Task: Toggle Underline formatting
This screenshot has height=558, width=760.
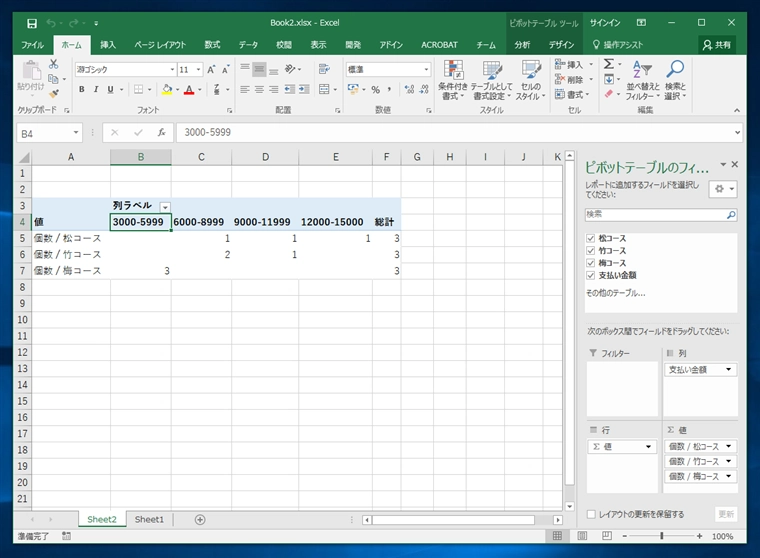Action: (111, 89)
